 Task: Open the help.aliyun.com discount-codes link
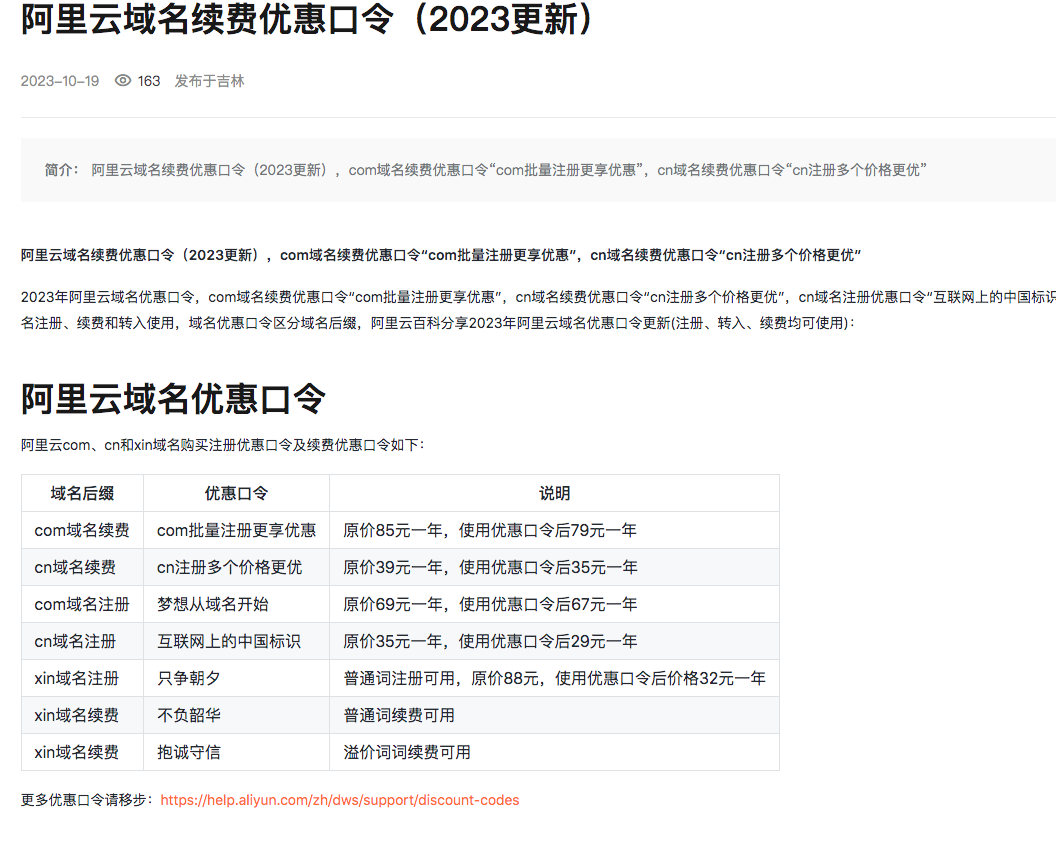339,800
